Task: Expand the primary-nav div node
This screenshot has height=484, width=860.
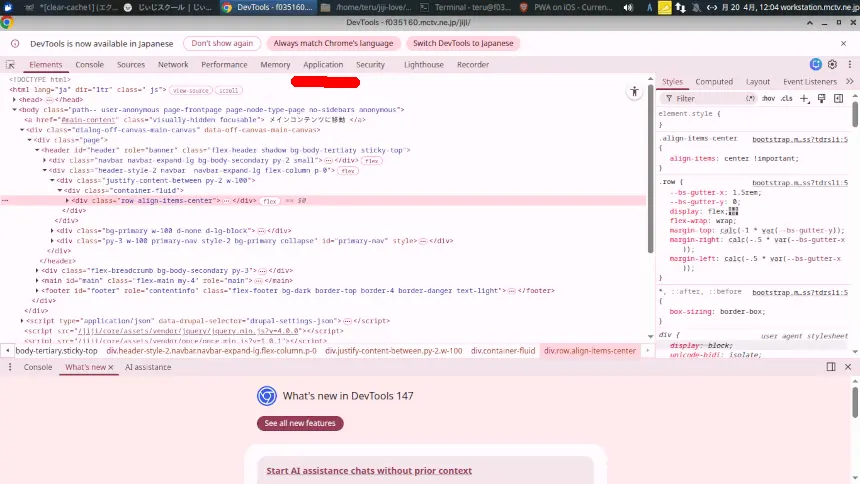Action: coord(53,240)
